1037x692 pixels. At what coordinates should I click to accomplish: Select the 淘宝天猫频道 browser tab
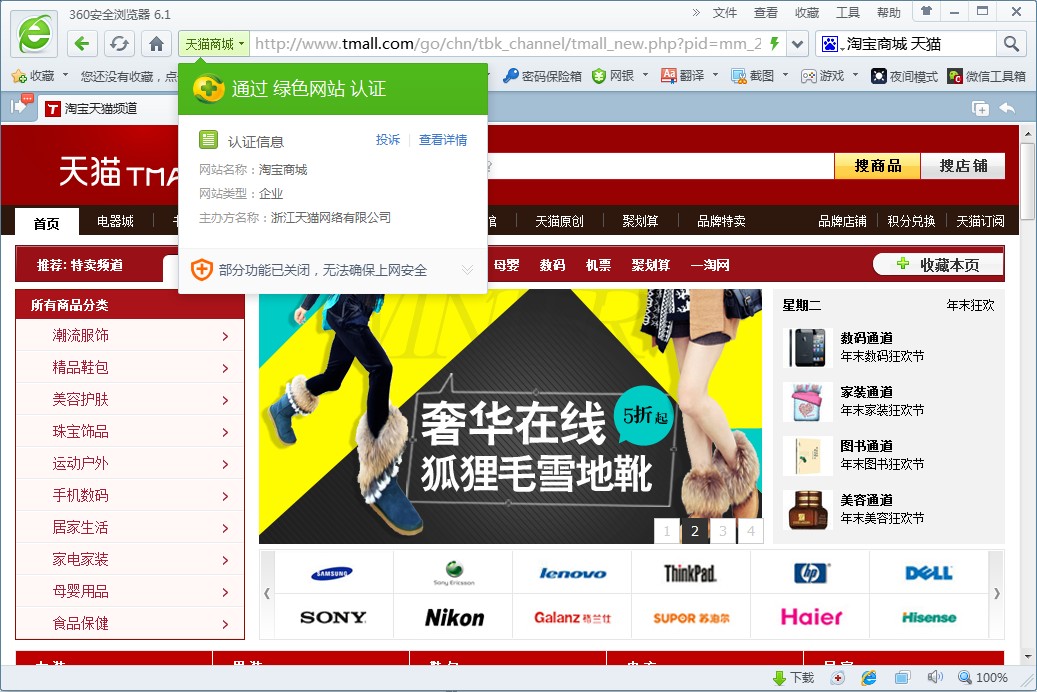click(106, 108)
